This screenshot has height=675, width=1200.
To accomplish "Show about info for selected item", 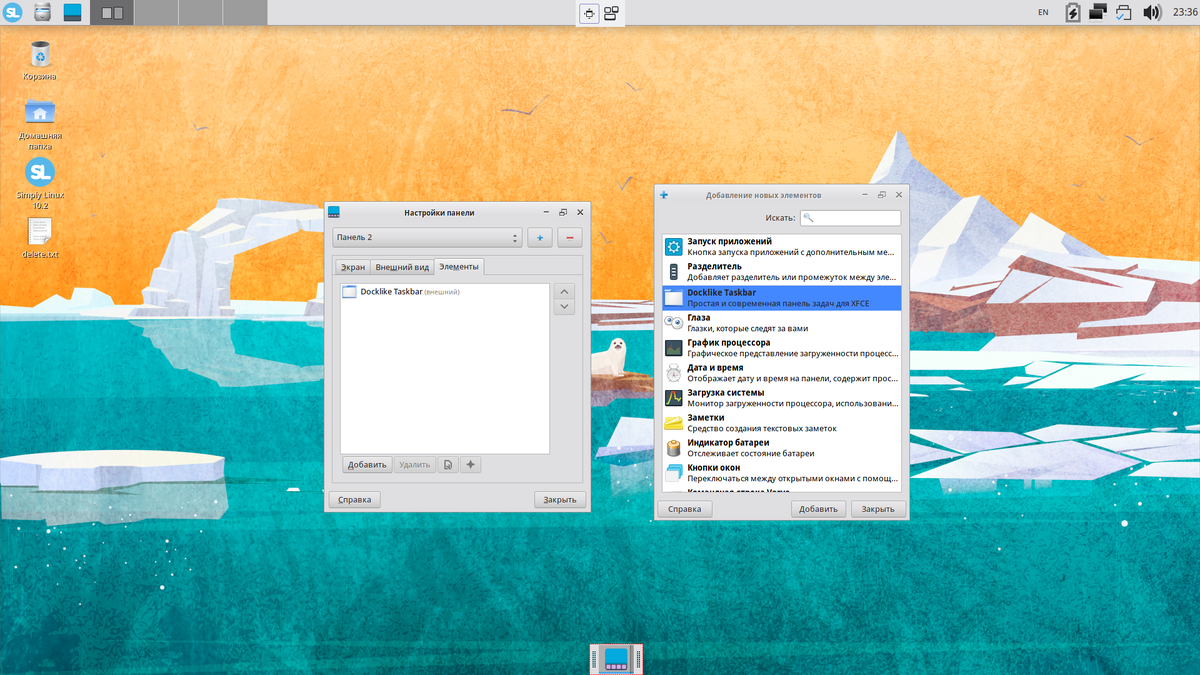I will click(471, 465).
